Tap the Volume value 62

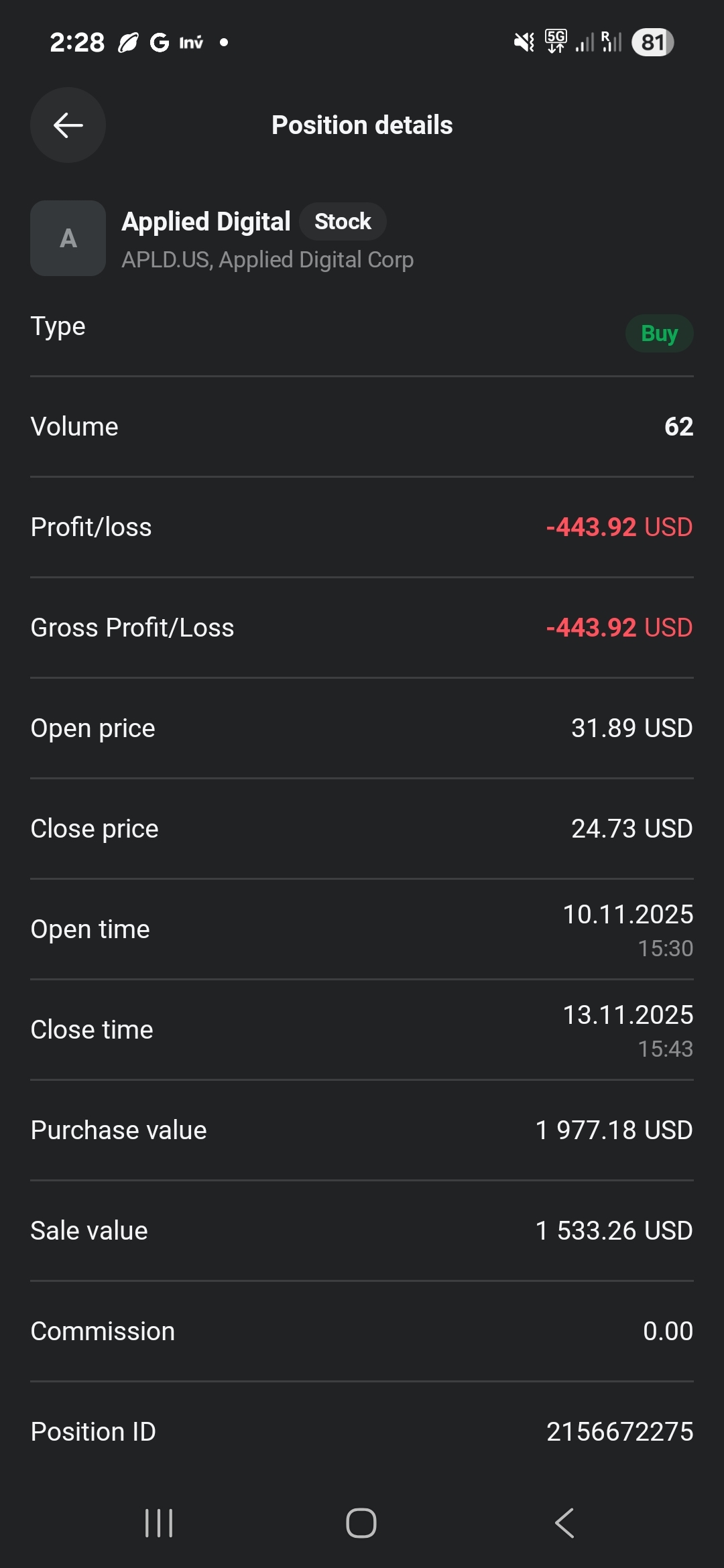[x=678, y=427]
